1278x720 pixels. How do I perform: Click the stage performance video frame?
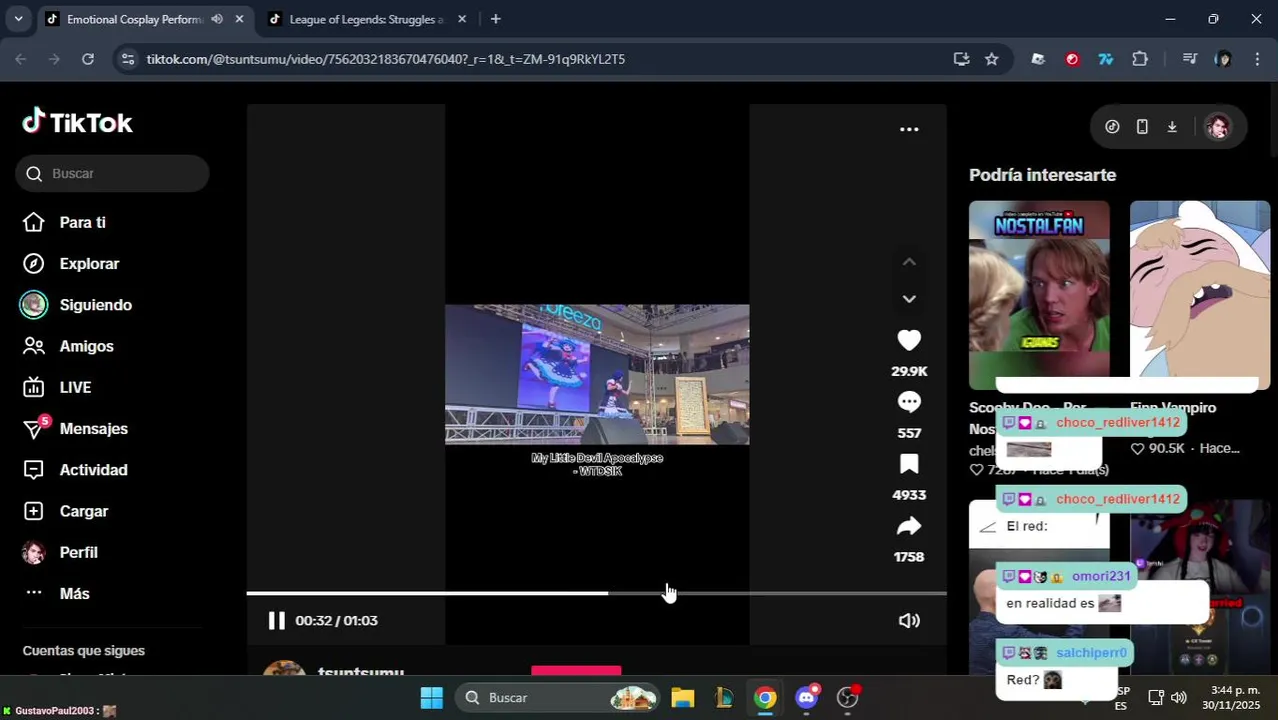click(x=597, y=374)
